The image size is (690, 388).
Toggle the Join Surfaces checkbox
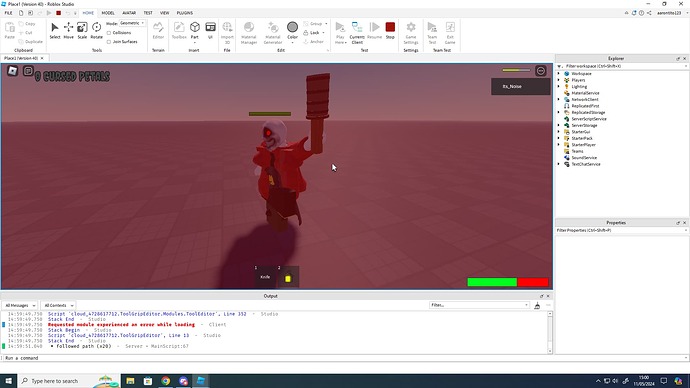109,42
